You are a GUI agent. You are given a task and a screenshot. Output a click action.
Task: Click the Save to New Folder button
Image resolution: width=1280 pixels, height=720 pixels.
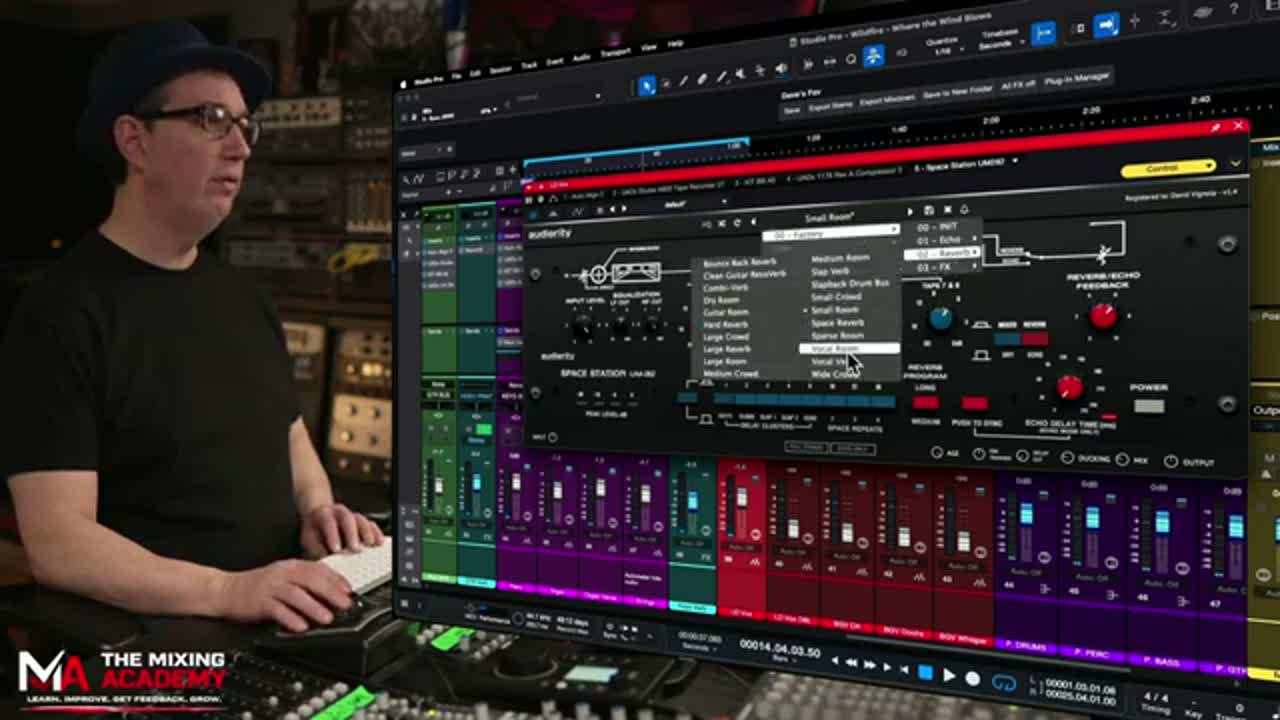(959, 92)
